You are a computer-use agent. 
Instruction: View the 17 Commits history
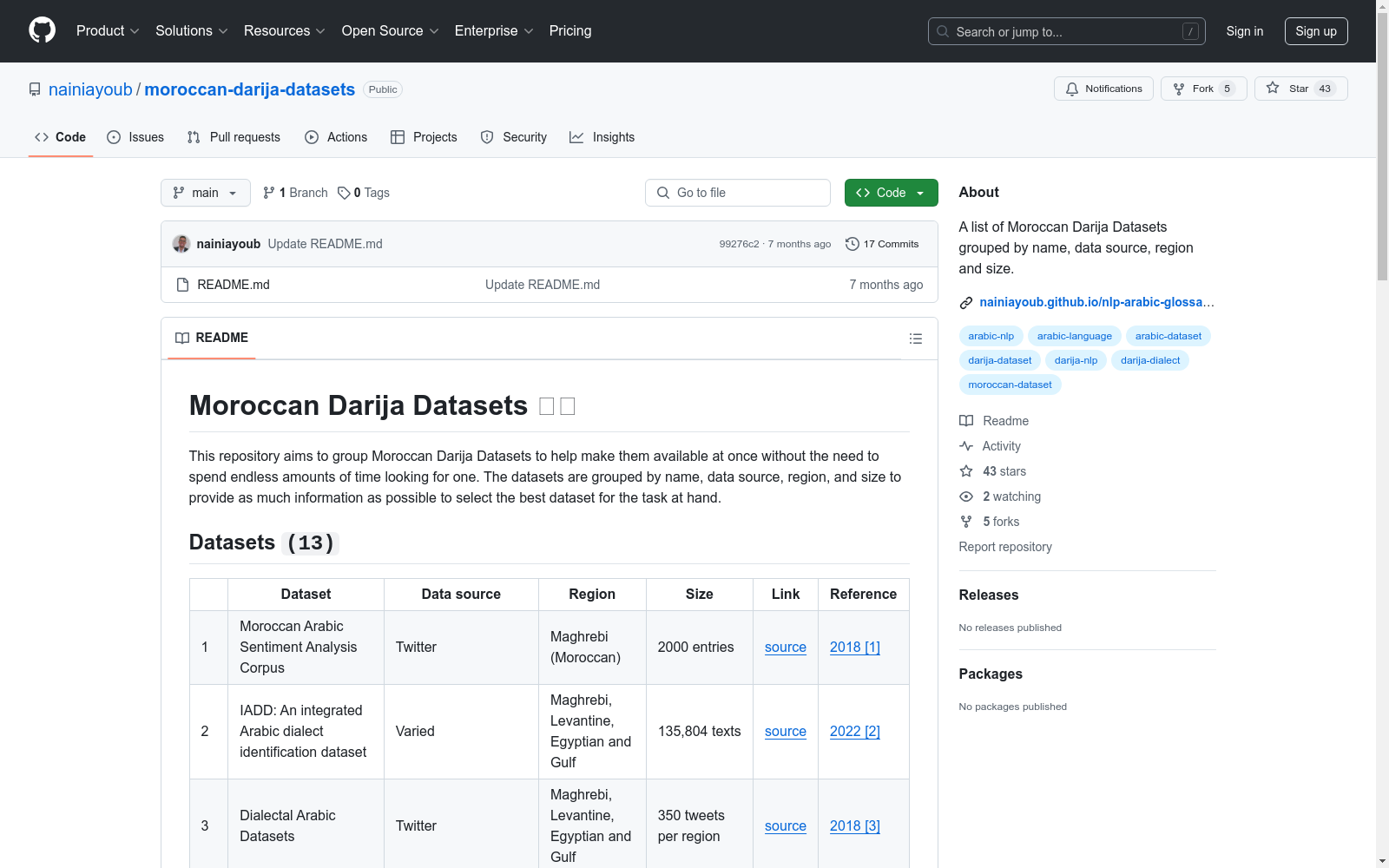[x=882, y=244]
